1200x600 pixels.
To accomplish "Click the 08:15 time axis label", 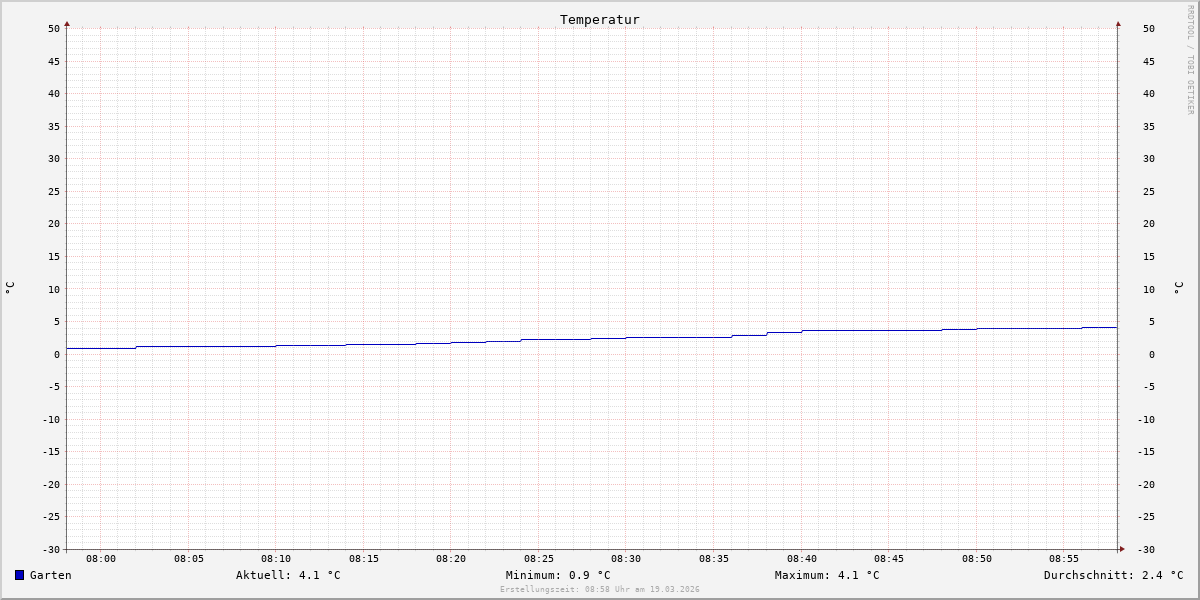I will click(x=364, y=559).
